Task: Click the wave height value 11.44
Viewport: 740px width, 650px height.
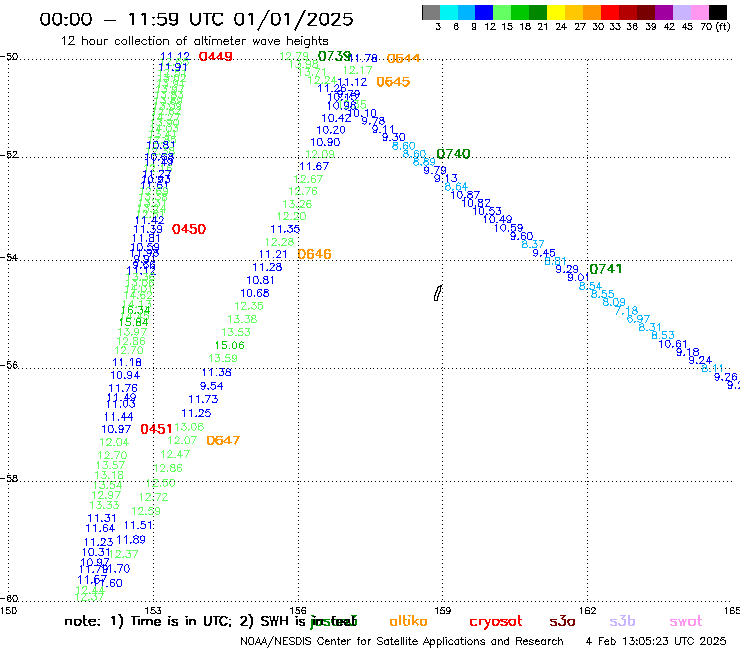Action: [118, 417]
